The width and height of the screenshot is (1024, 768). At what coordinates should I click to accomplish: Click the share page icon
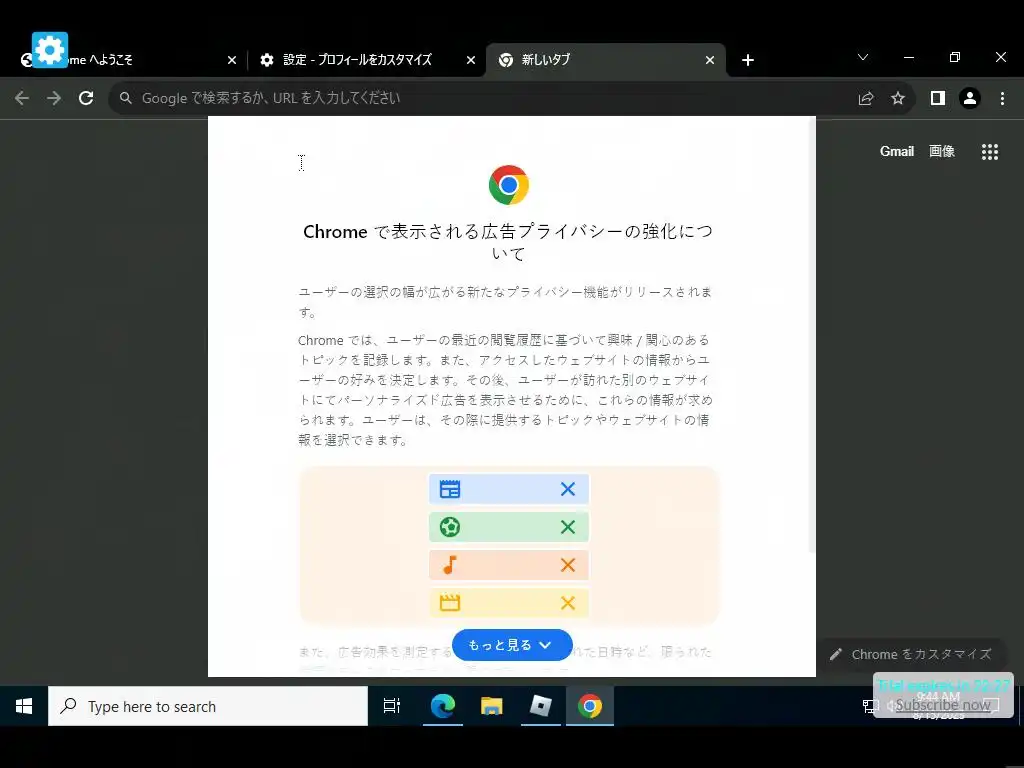866,99
